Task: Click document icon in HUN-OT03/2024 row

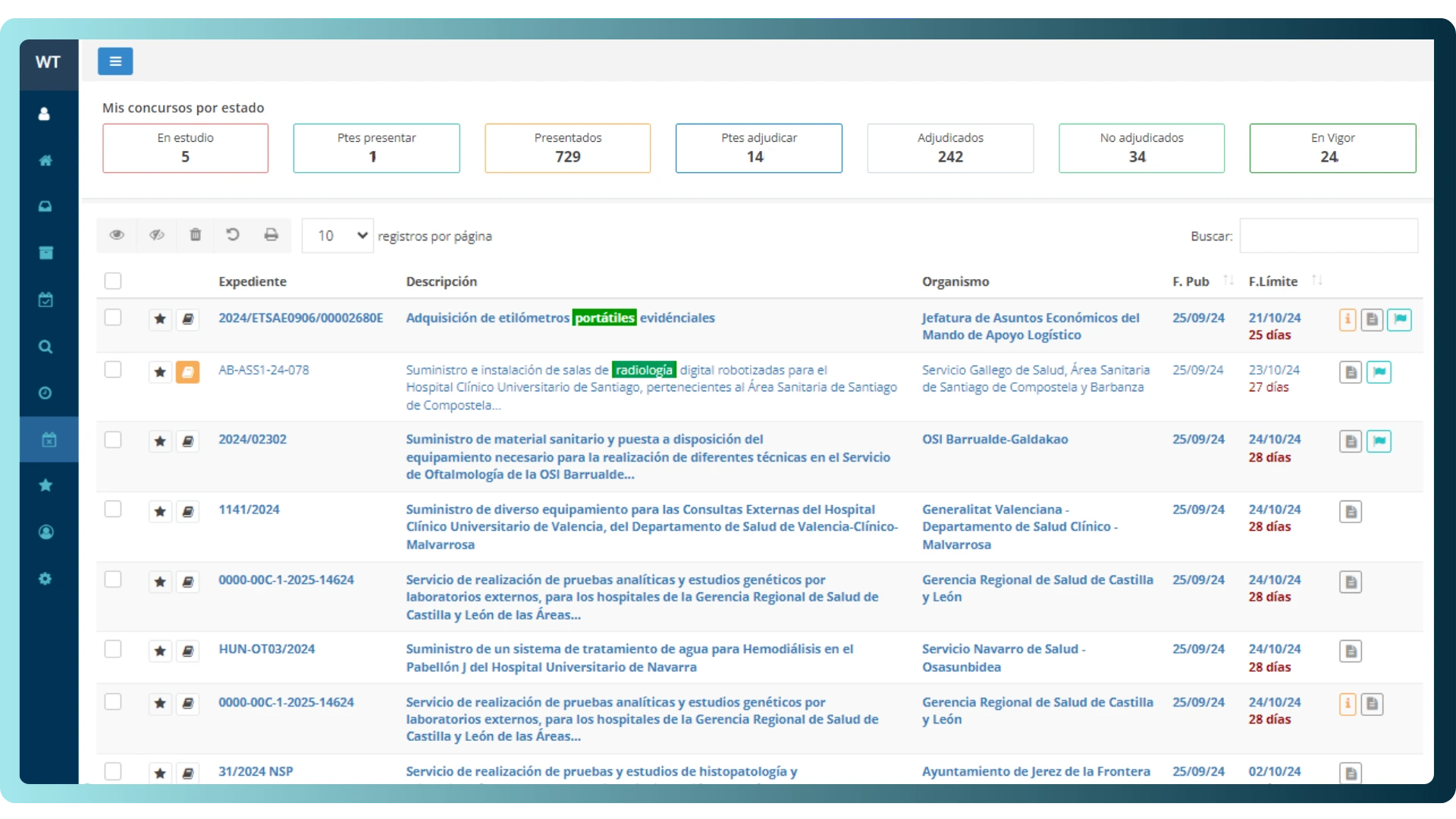Action: (1351, 651)
